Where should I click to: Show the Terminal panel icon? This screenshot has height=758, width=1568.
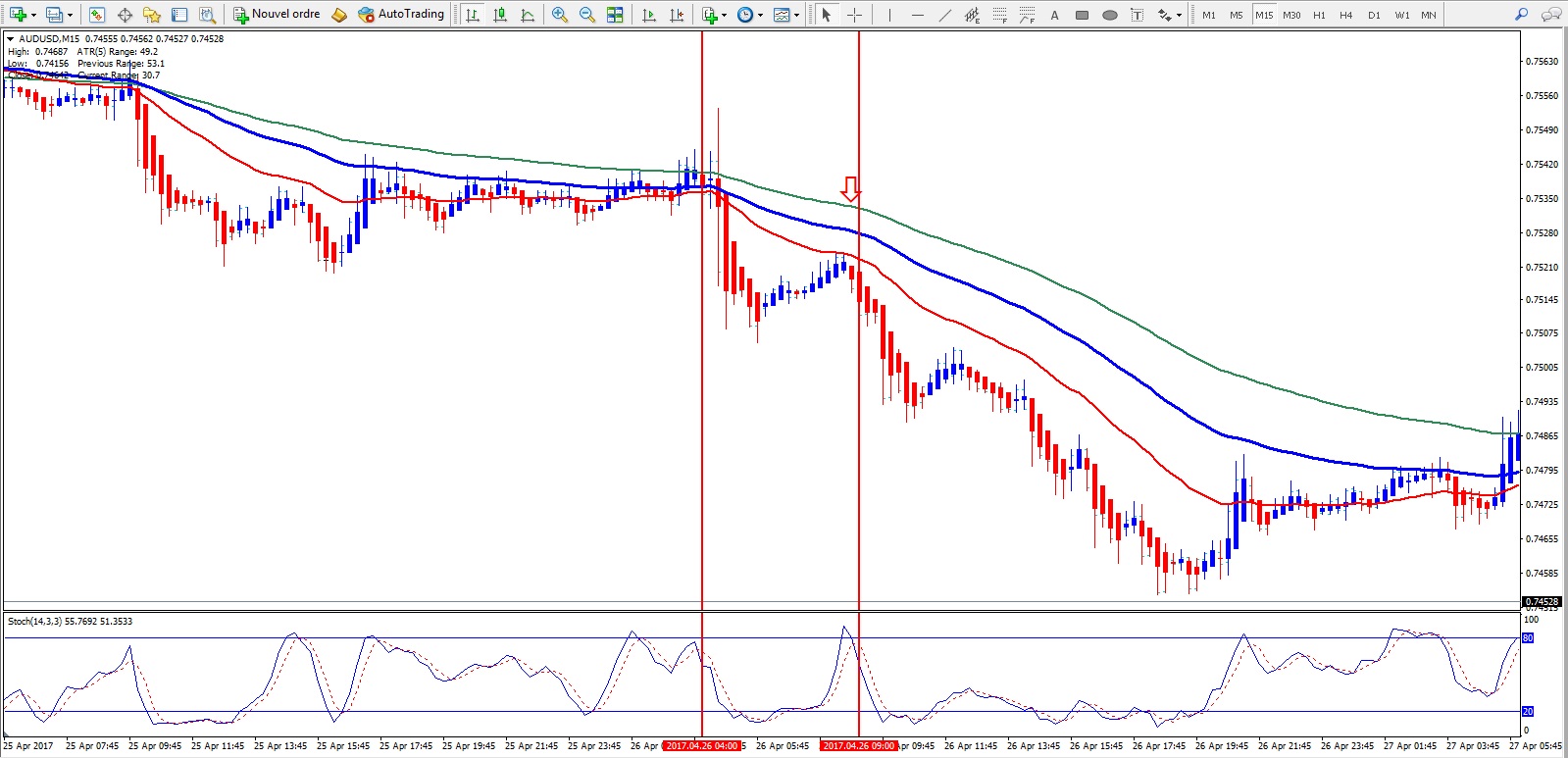179,15
